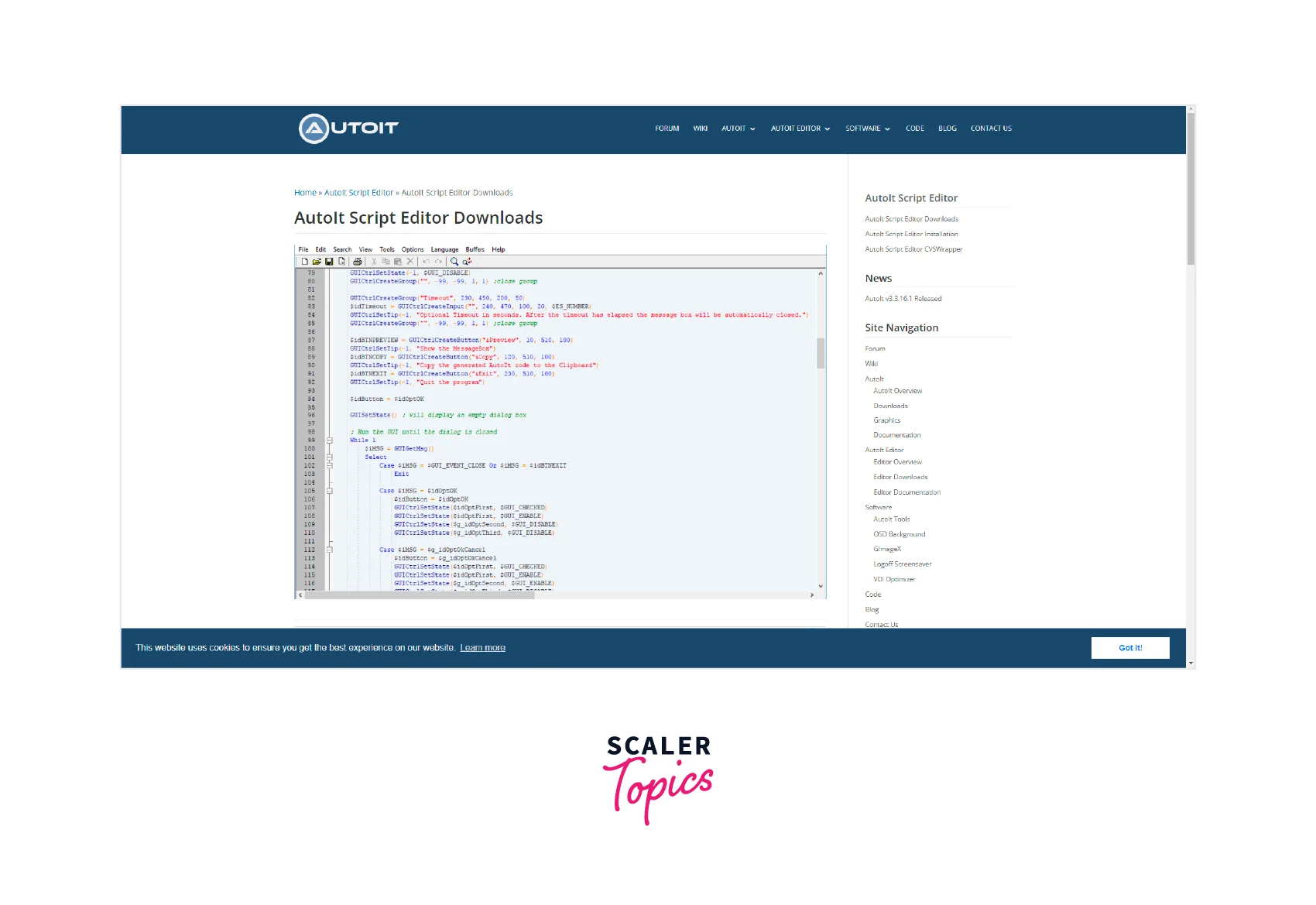
Task: Click the Find magnifier icon in toolbar
Action: coord(454,262)
